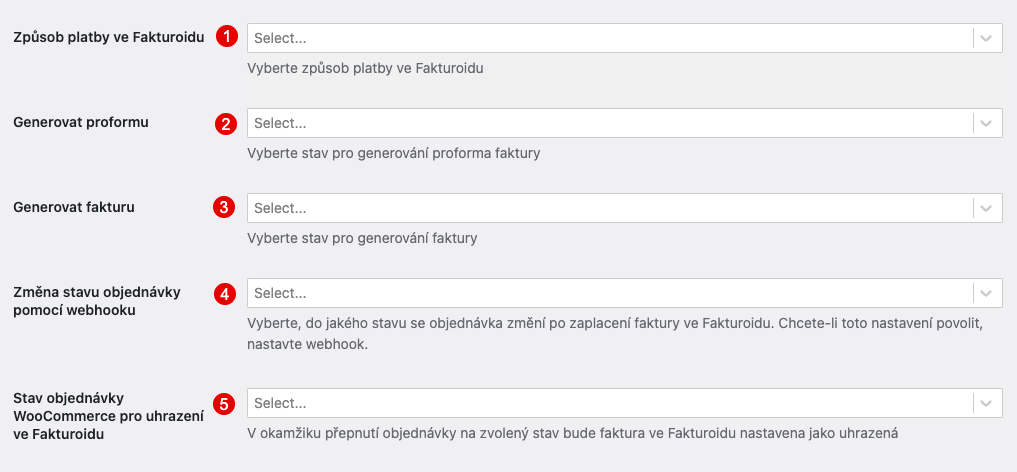This screenshot has height=472, width=1017.
Task: Click the Generovat proformu label
Action: pos(81,122)
